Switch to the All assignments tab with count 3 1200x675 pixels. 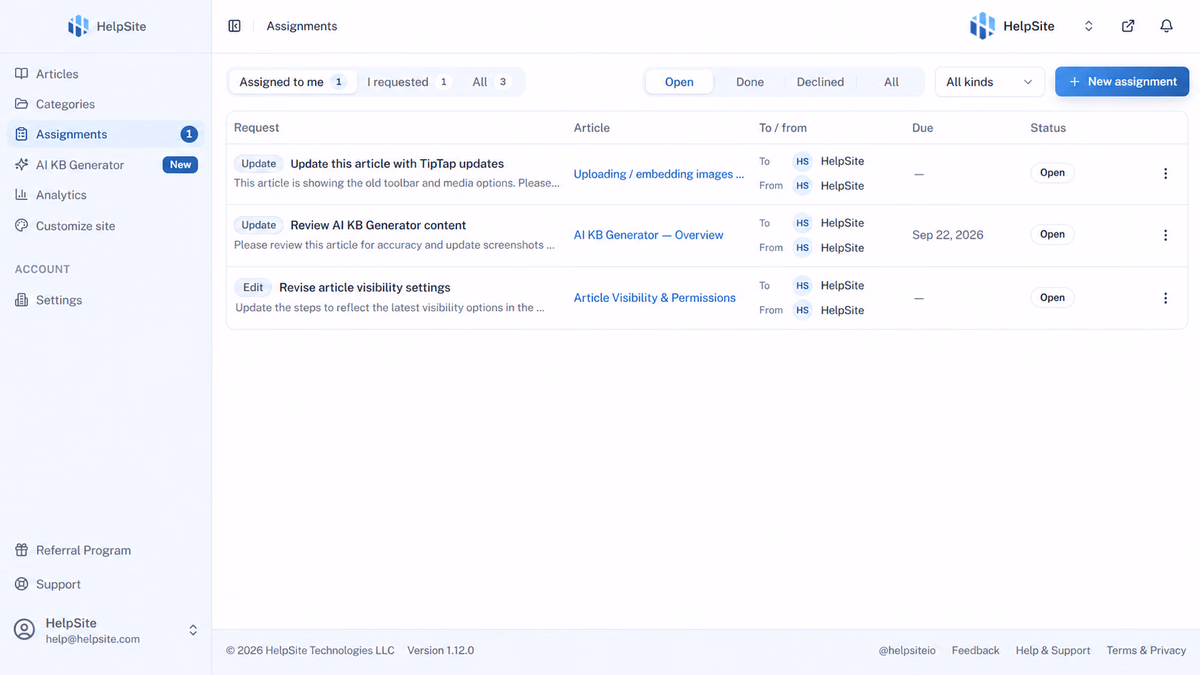tap(491, 82)
